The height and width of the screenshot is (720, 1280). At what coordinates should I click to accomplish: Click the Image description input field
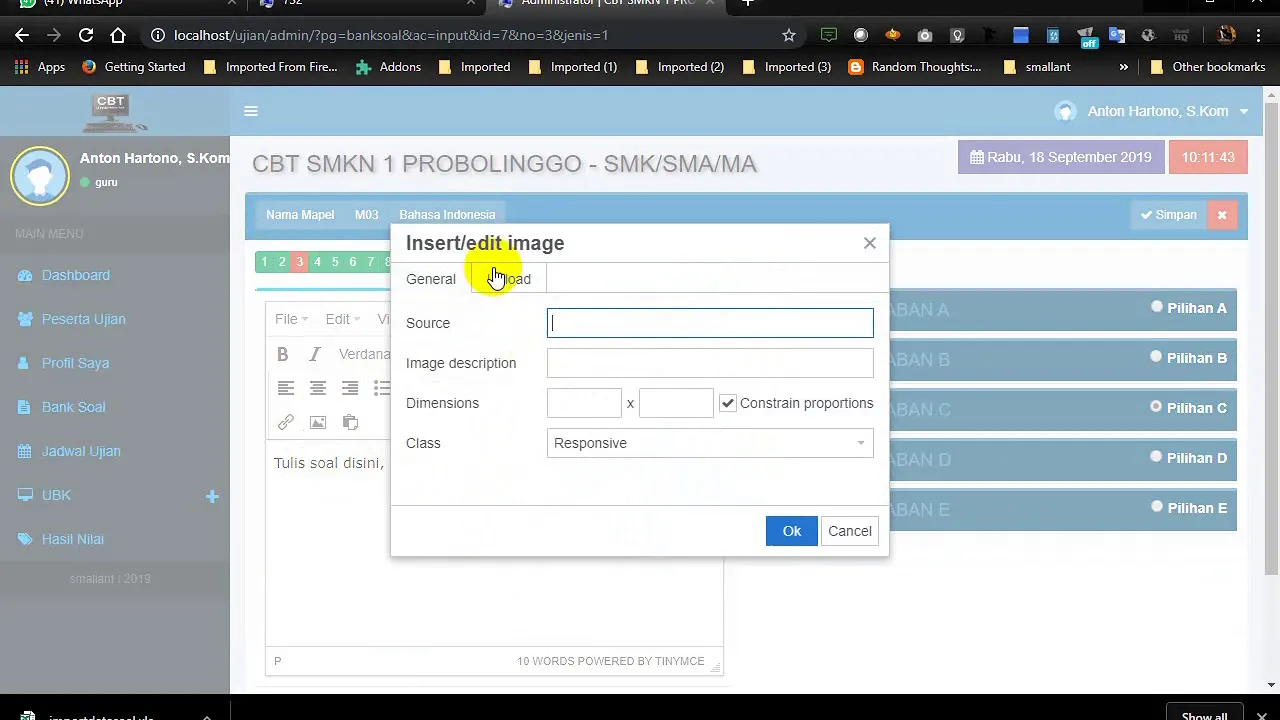[710, 363]
